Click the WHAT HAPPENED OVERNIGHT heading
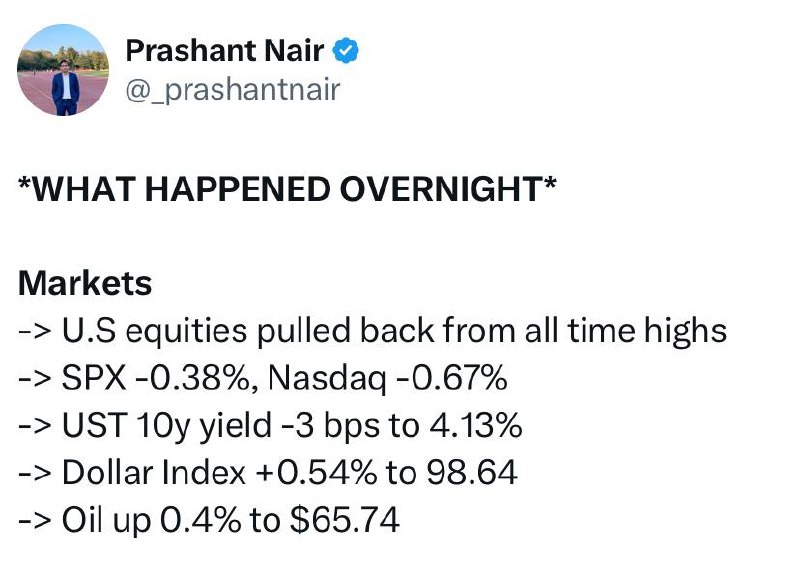Viewport: 800px width, 577px height. click(287, 190)
